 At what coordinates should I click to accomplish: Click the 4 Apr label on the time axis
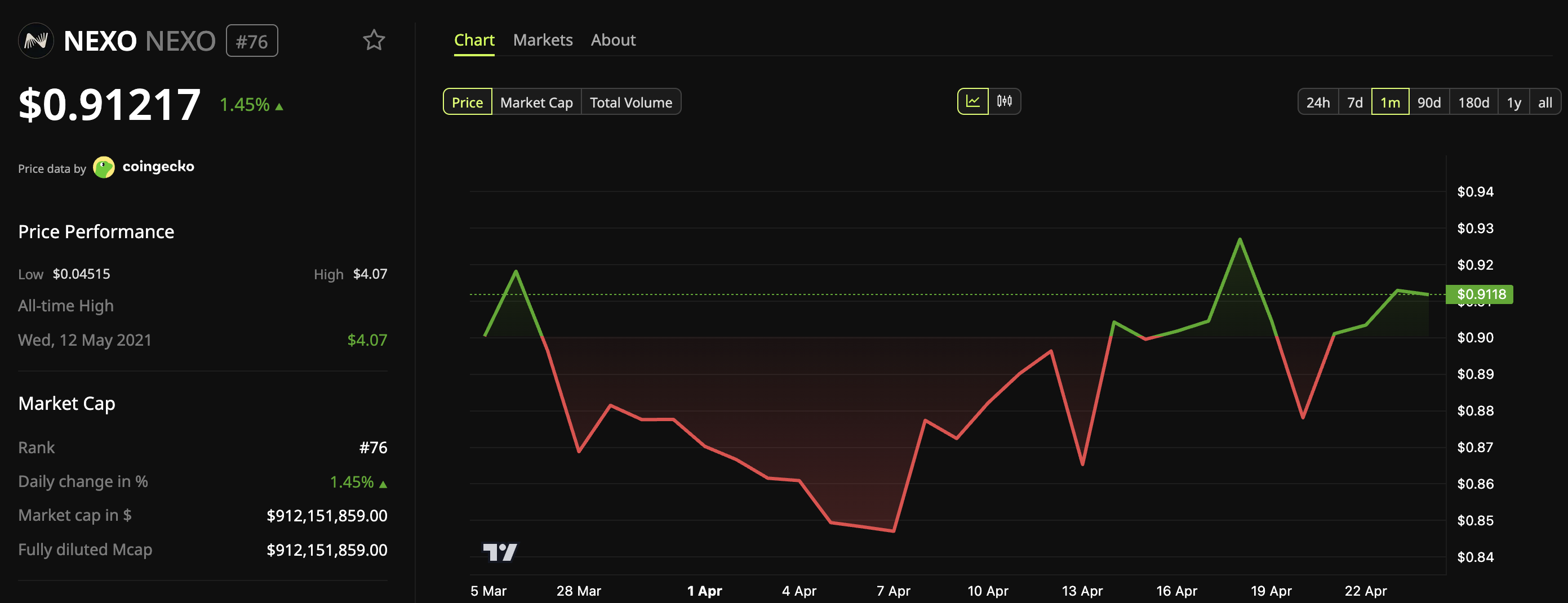(x=798, y=591)
